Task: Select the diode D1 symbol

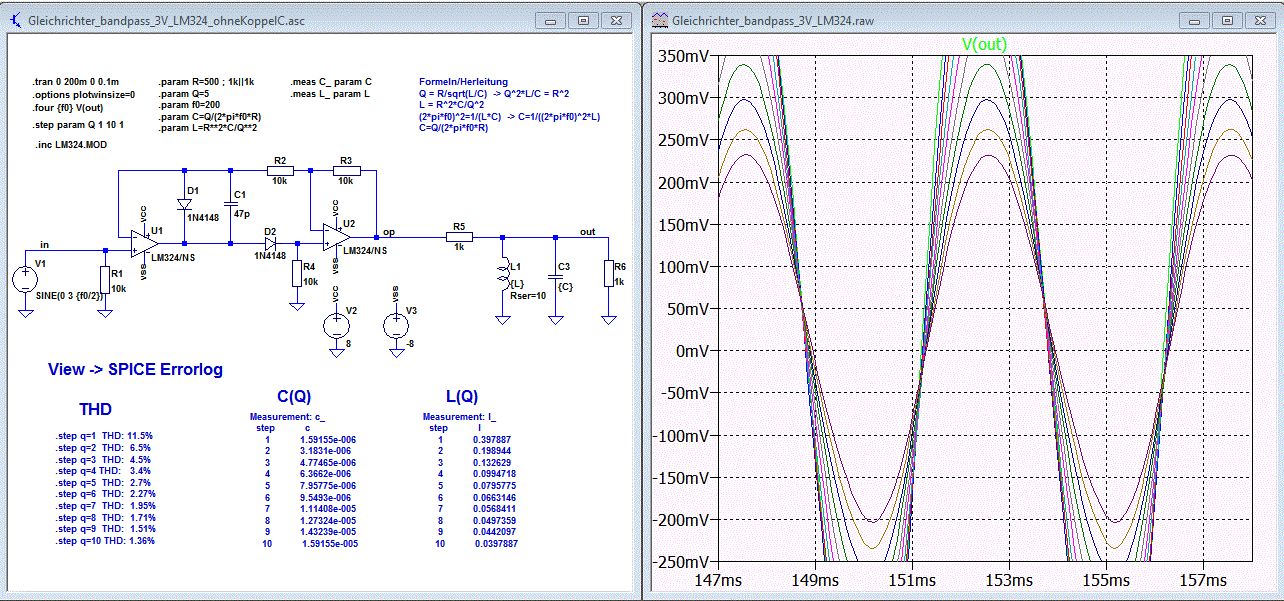Action: (186, 205)
